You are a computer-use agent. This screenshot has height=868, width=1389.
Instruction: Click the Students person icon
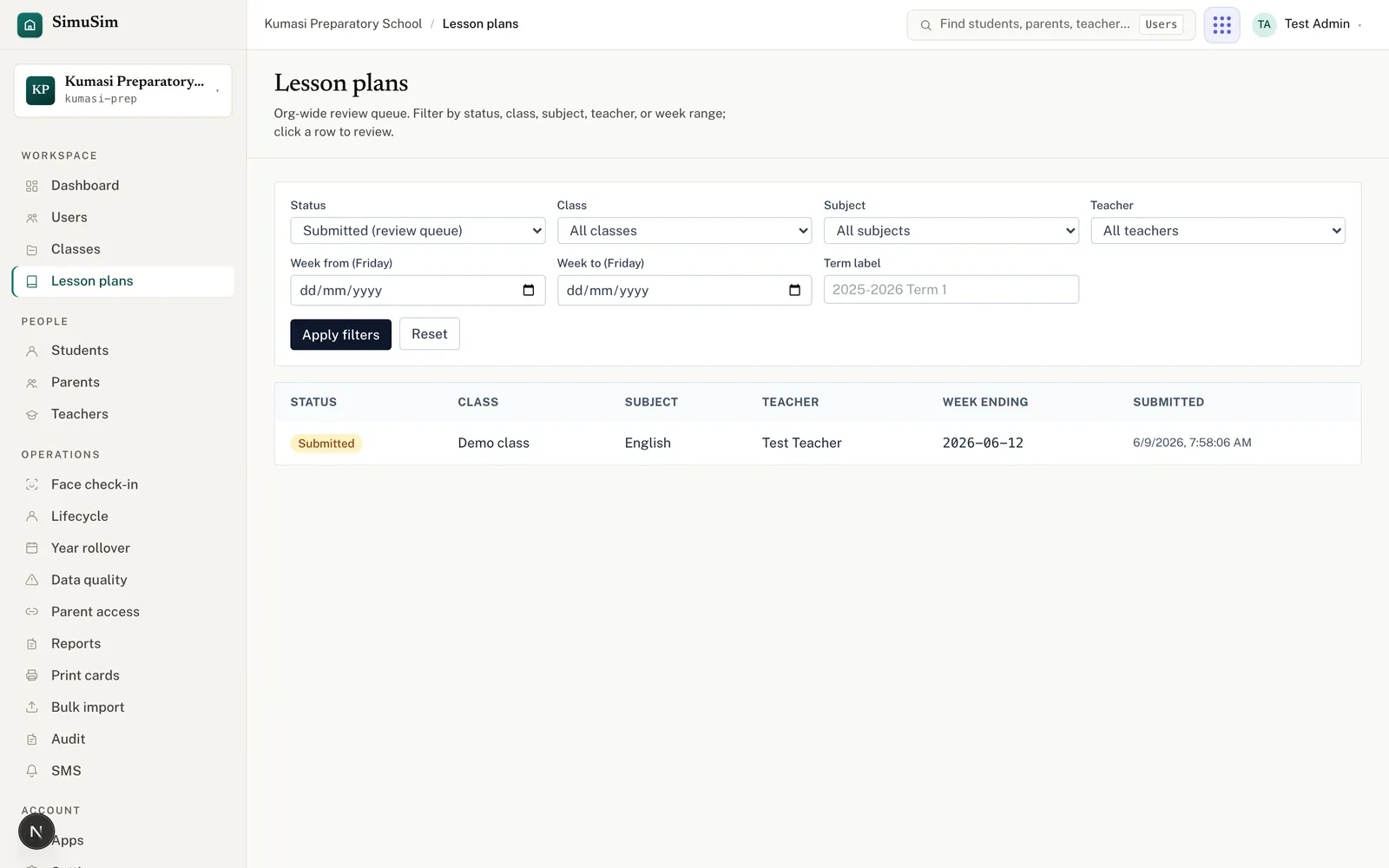[32, 351]
